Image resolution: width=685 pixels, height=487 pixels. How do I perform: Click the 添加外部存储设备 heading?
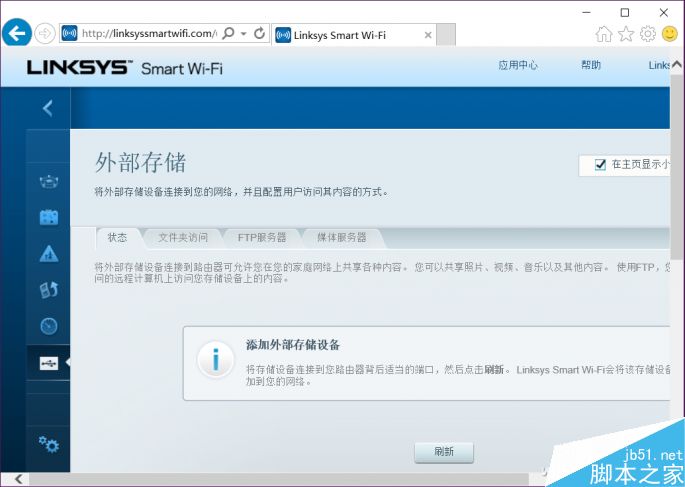pyautogui.click(x=292, y=345)
